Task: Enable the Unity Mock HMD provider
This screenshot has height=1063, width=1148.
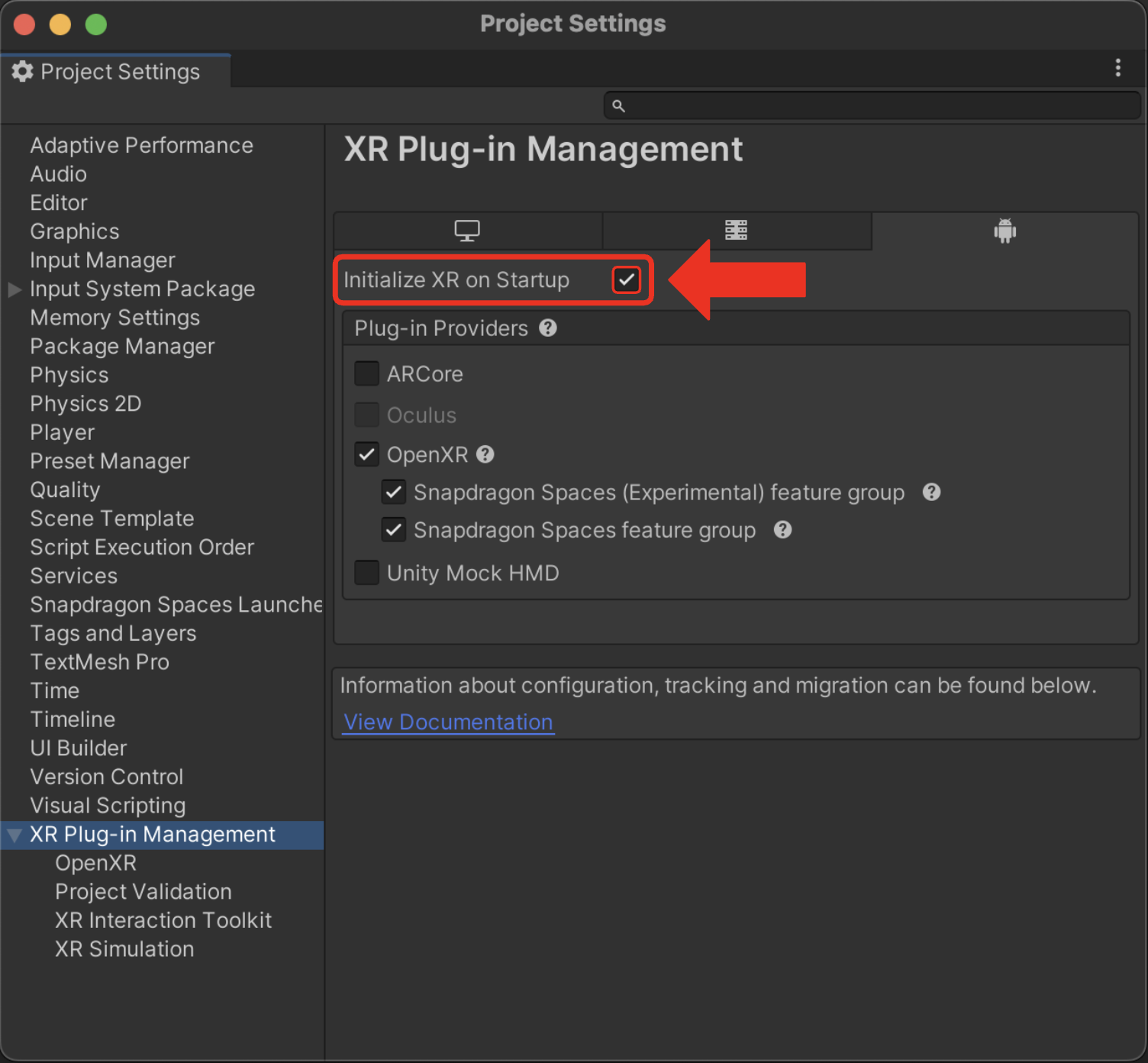Action: click(367, 573)
